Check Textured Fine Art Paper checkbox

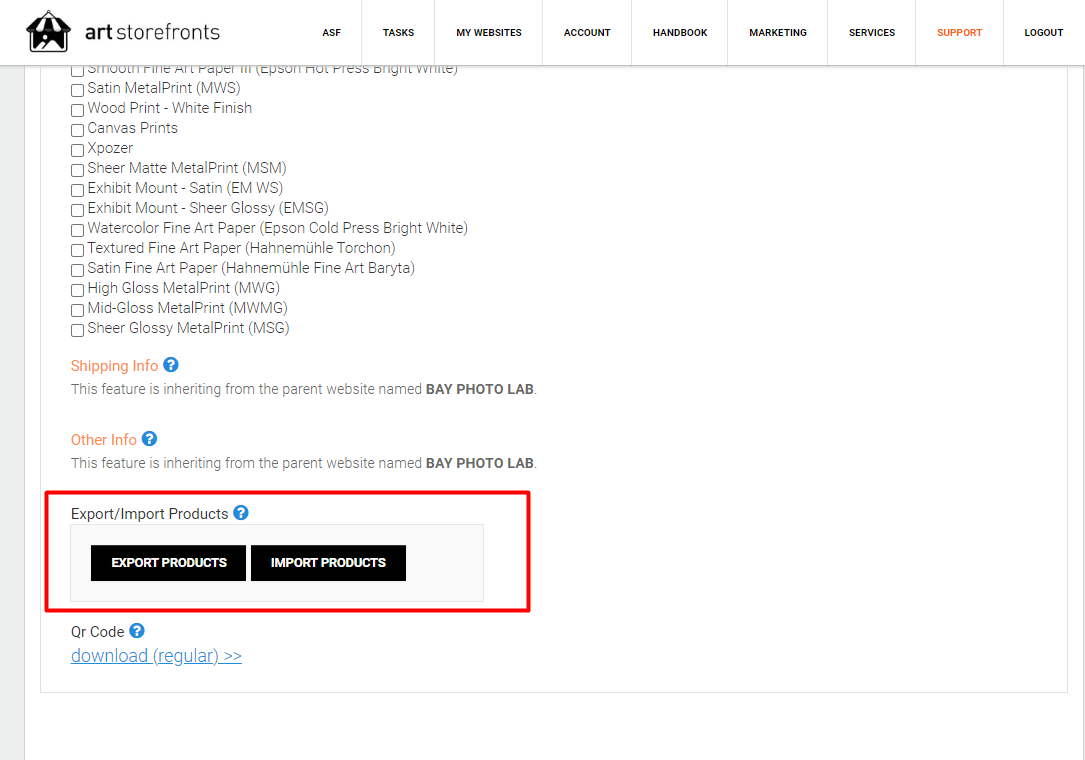coord(78,251)
